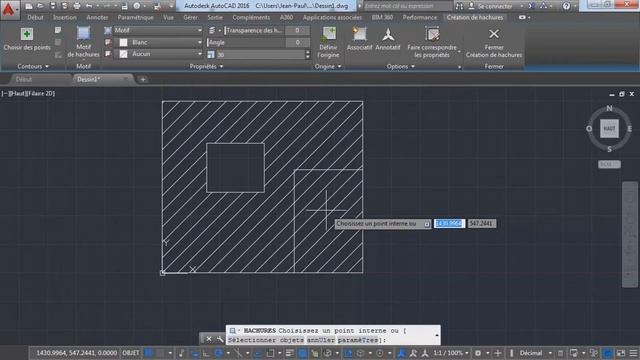Open the AutoCAD application menu logo
Image resolution: width=640 pixels, height=360 pixels.
click(9, 10)
